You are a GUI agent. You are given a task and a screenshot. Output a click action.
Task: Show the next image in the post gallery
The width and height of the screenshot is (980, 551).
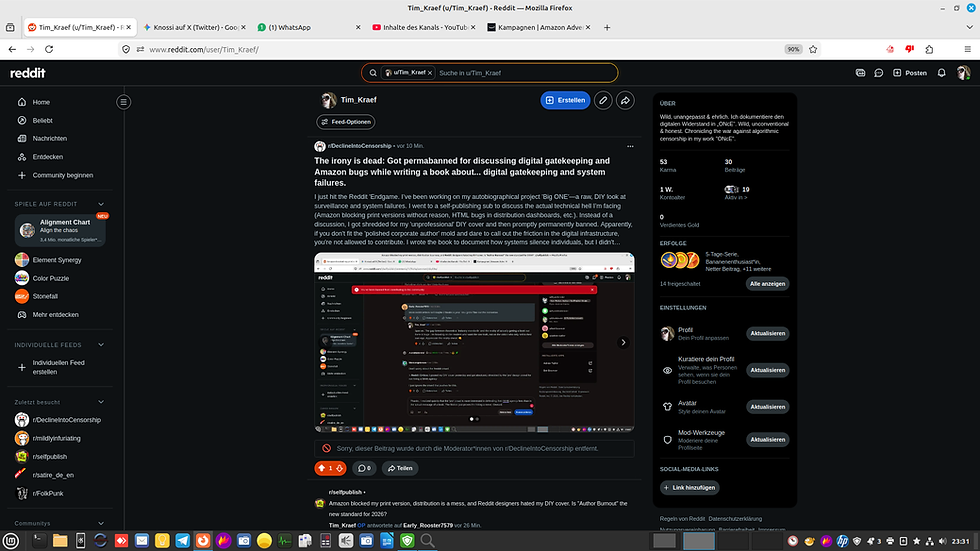coord(623,342)
